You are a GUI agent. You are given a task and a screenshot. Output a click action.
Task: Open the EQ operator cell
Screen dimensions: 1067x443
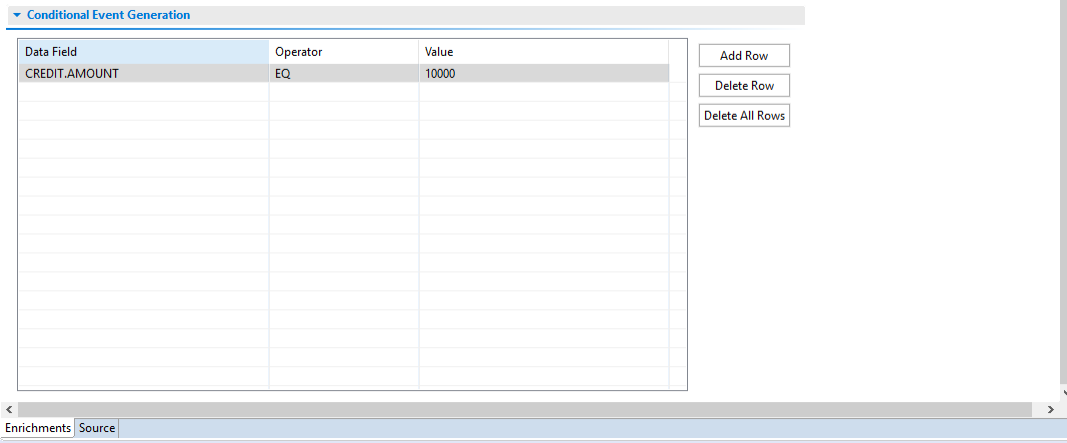click(x=343, y=73)
